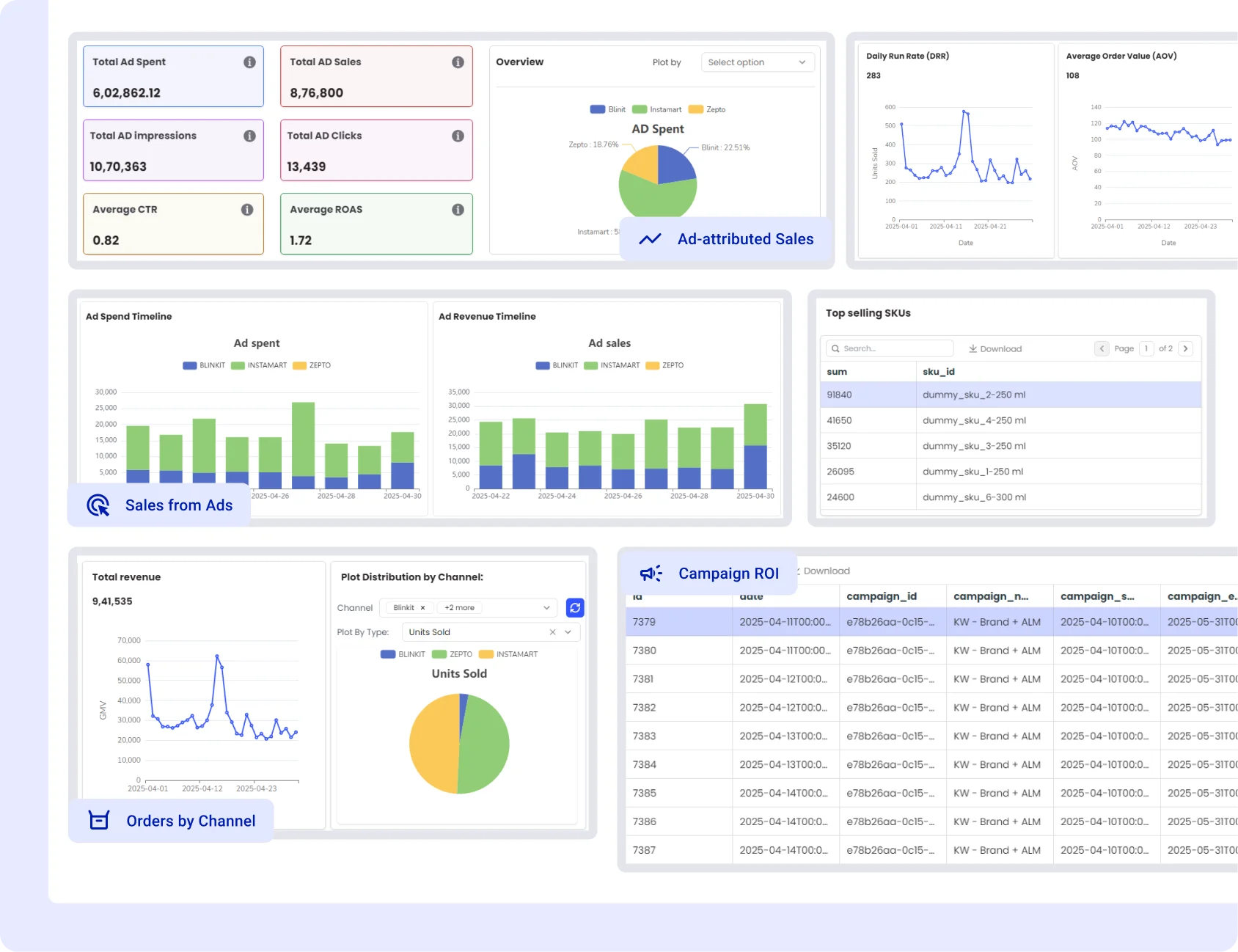
Task: Select the dummy_sku_1-250 ml row
Action: tap(1011, 472)
